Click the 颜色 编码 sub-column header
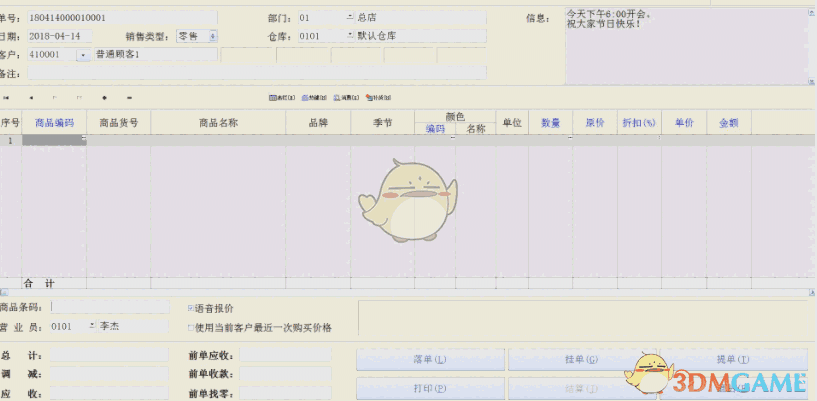Viewport: 817px width, 401px height. point(436,129)
